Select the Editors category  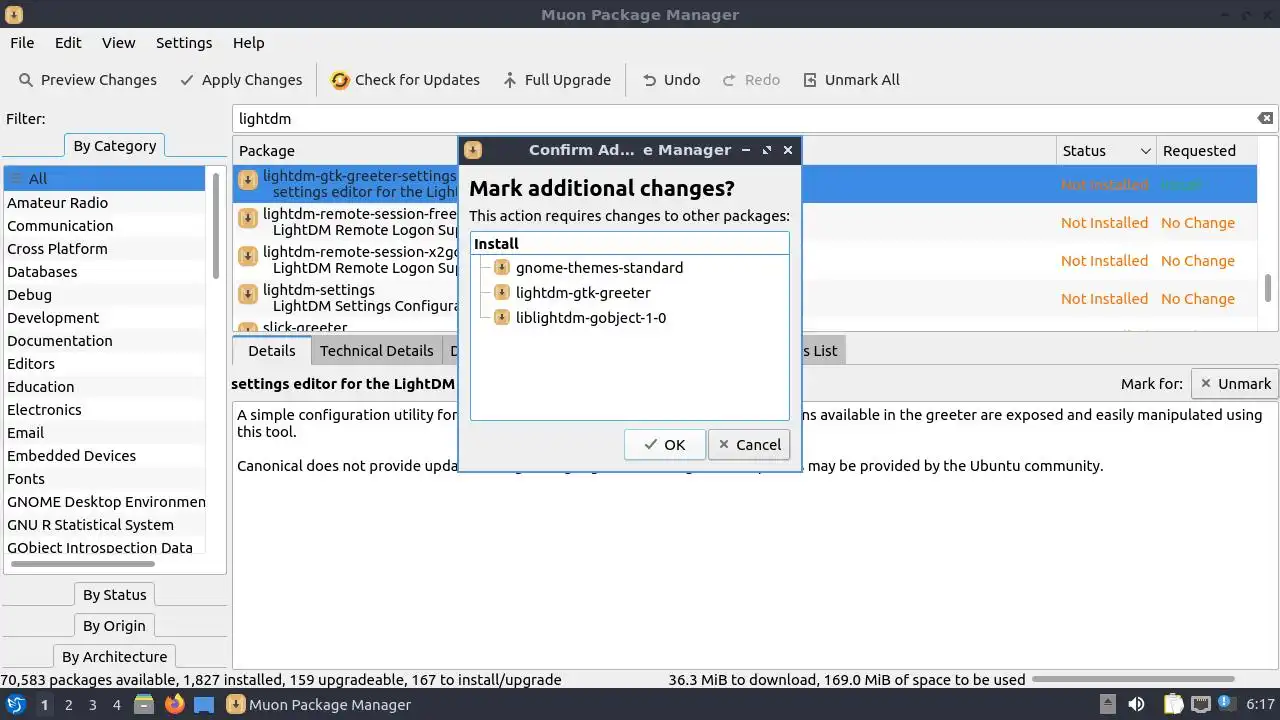tap(104, 364)
